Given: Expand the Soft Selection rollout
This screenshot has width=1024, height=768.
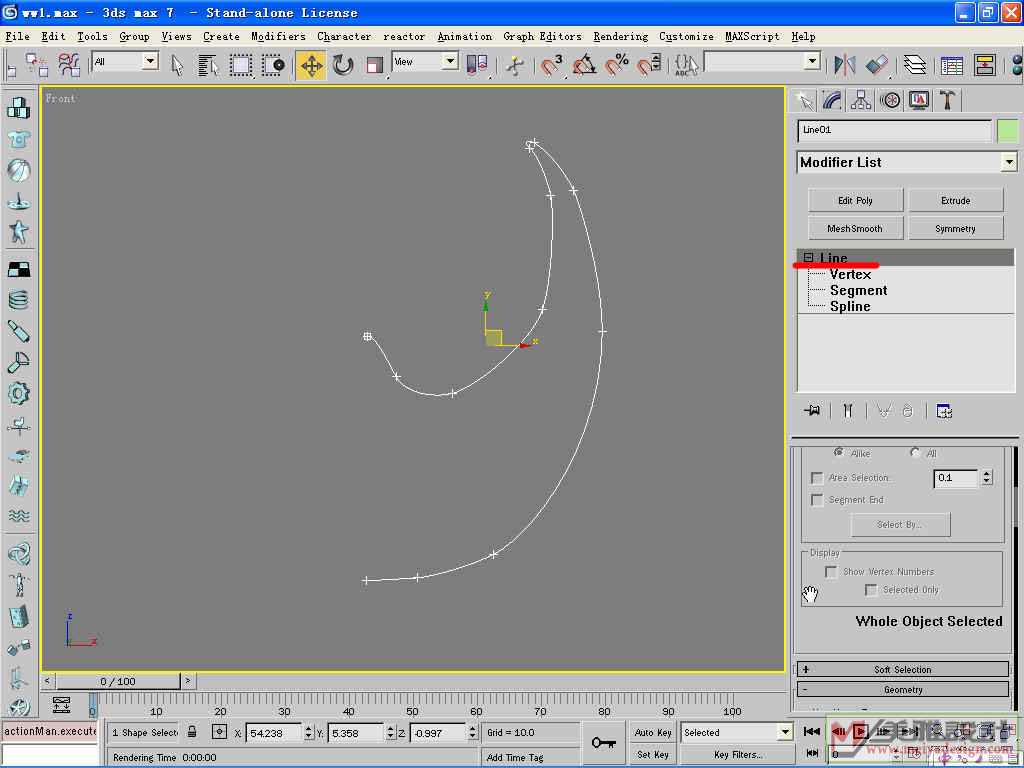Looking at the screenshot, I should coord(903,669).
